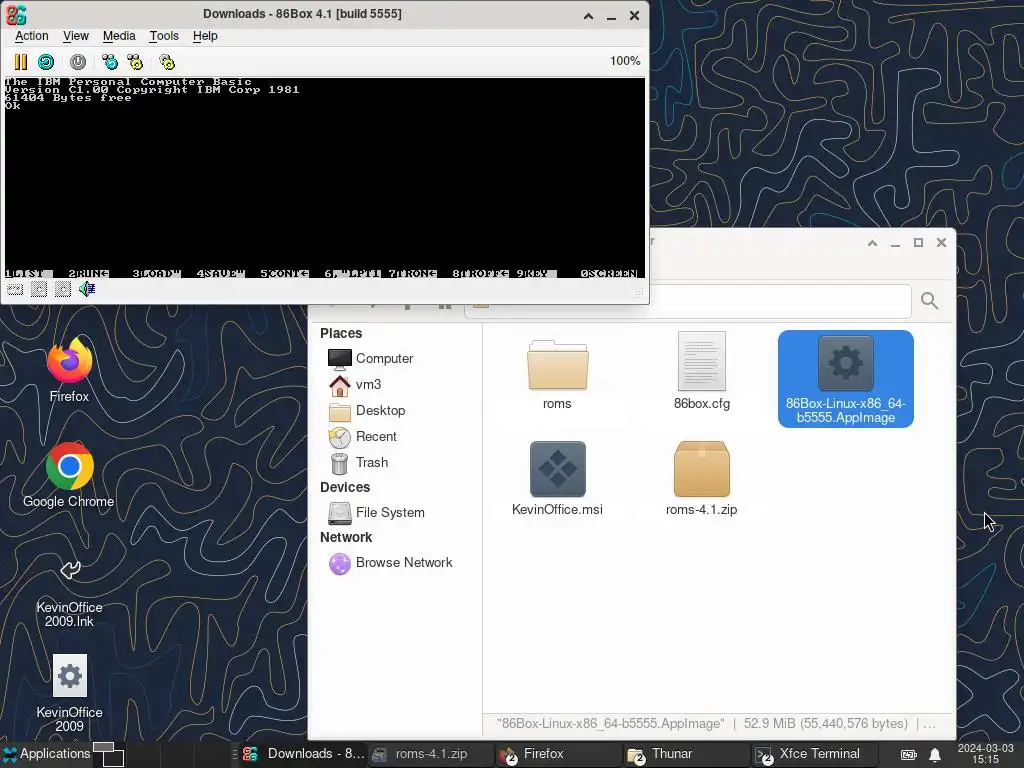Click the 86Box icon in its title bar
This screenshot has height=768, width=1024.
pyautogui.click(x=16, y=14)
